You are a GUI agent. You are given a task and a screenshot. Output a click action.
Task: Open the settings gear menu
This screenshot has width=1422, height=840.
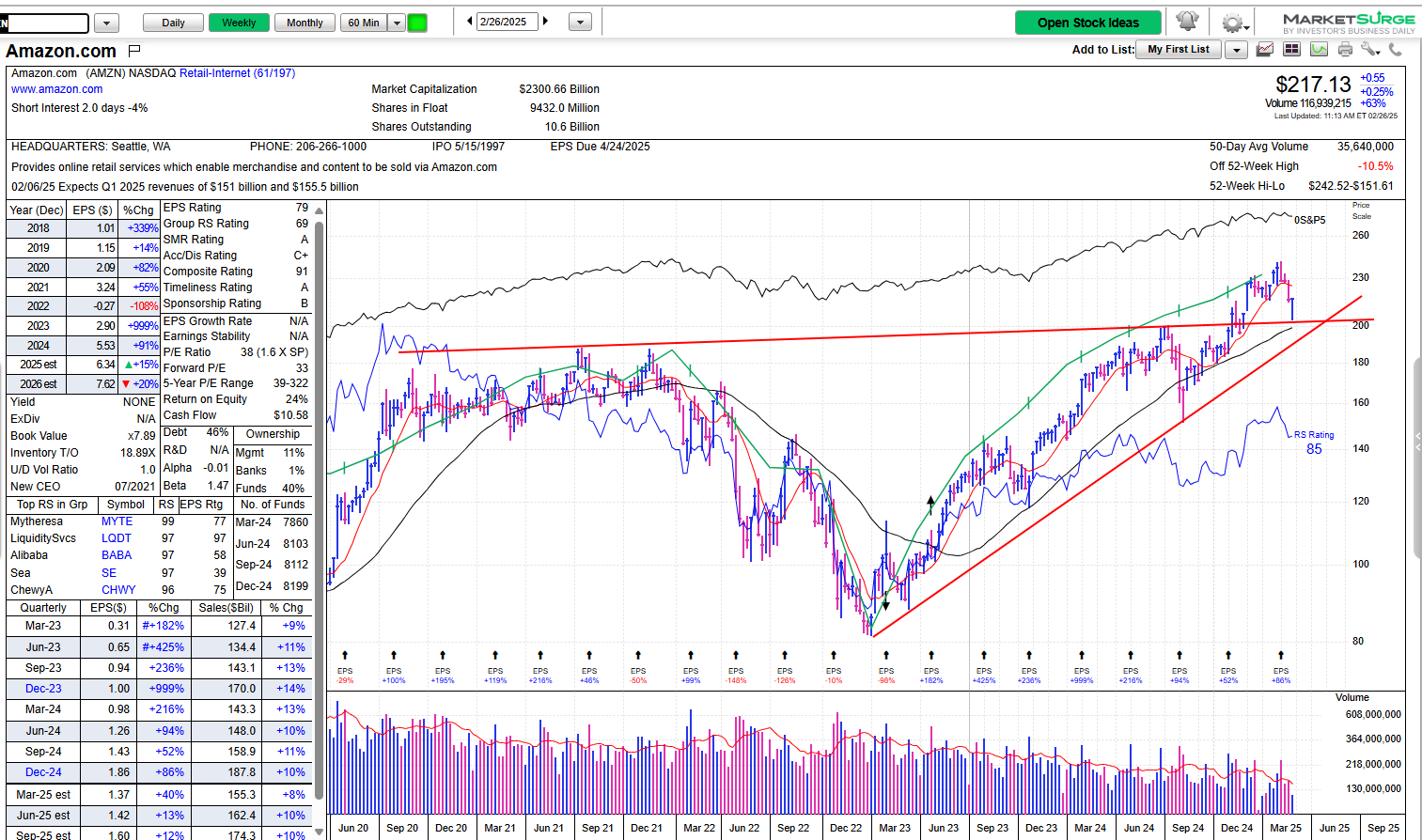(x=1233, y=23)
